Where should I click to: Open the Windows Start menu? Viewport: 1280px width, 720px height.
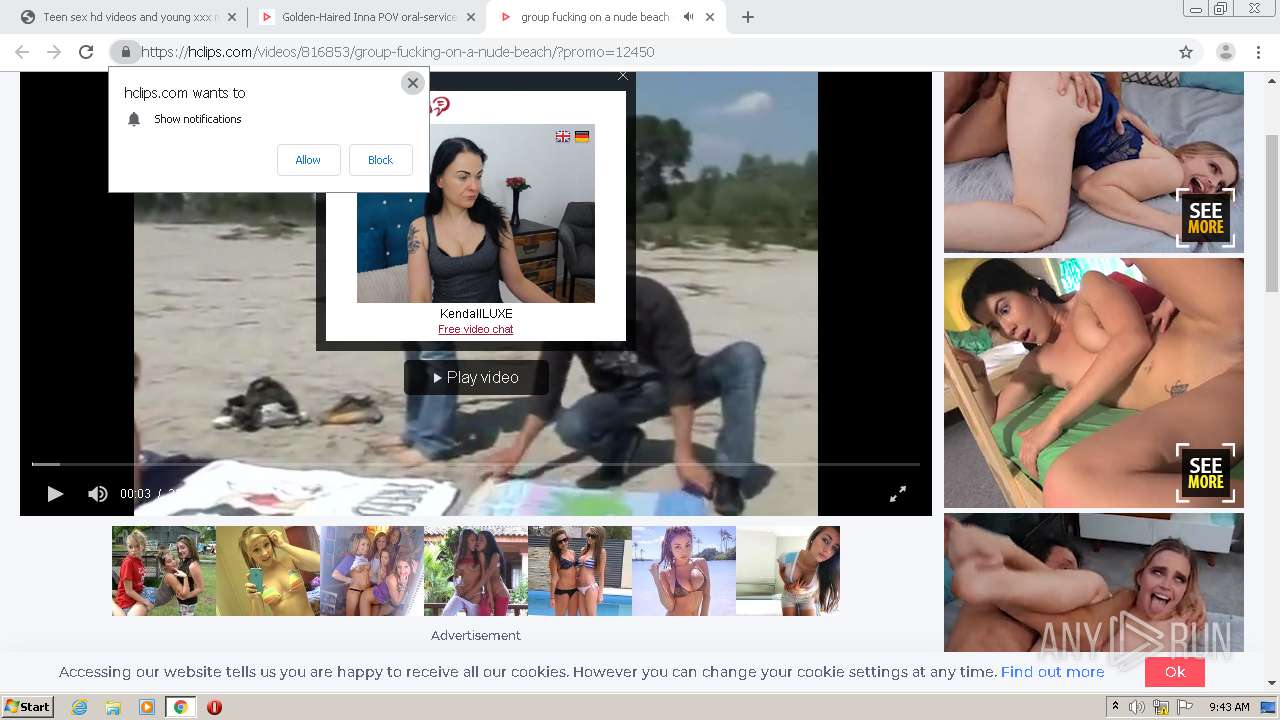coord(28,707)
